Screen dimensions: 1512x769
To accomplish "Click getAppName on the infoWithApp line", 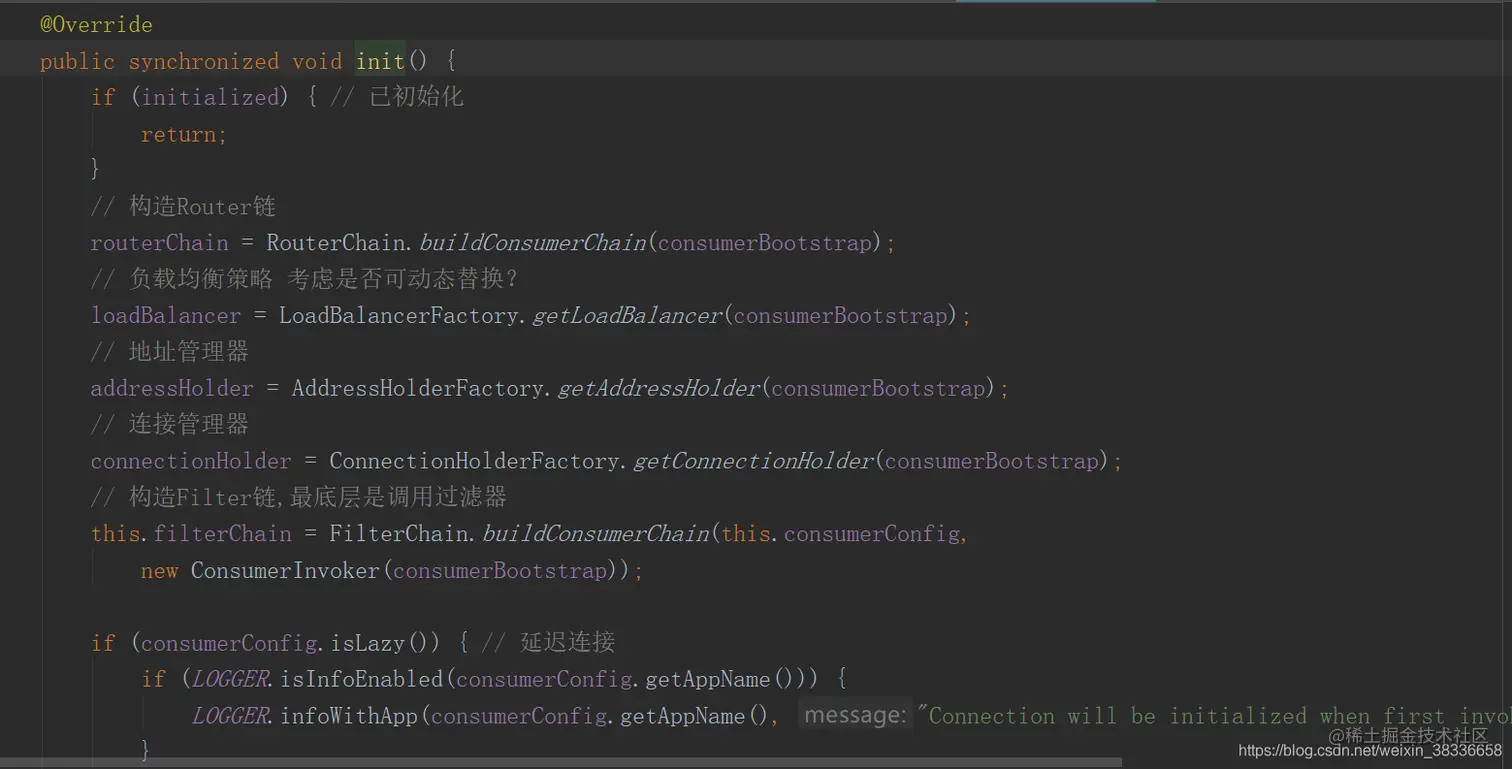I will [x=683, y=716].
